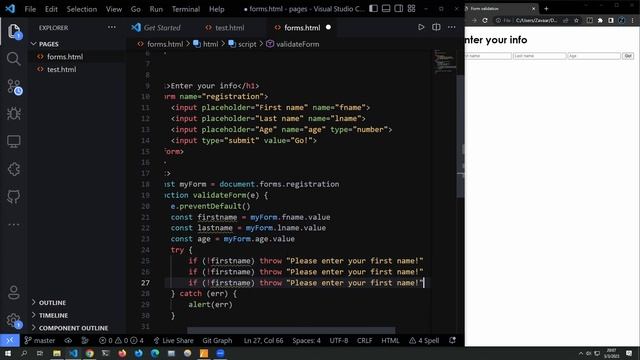The image size is (640, 360).
Task: Open the remote window indicator in status bar
Action: (9, 340)
